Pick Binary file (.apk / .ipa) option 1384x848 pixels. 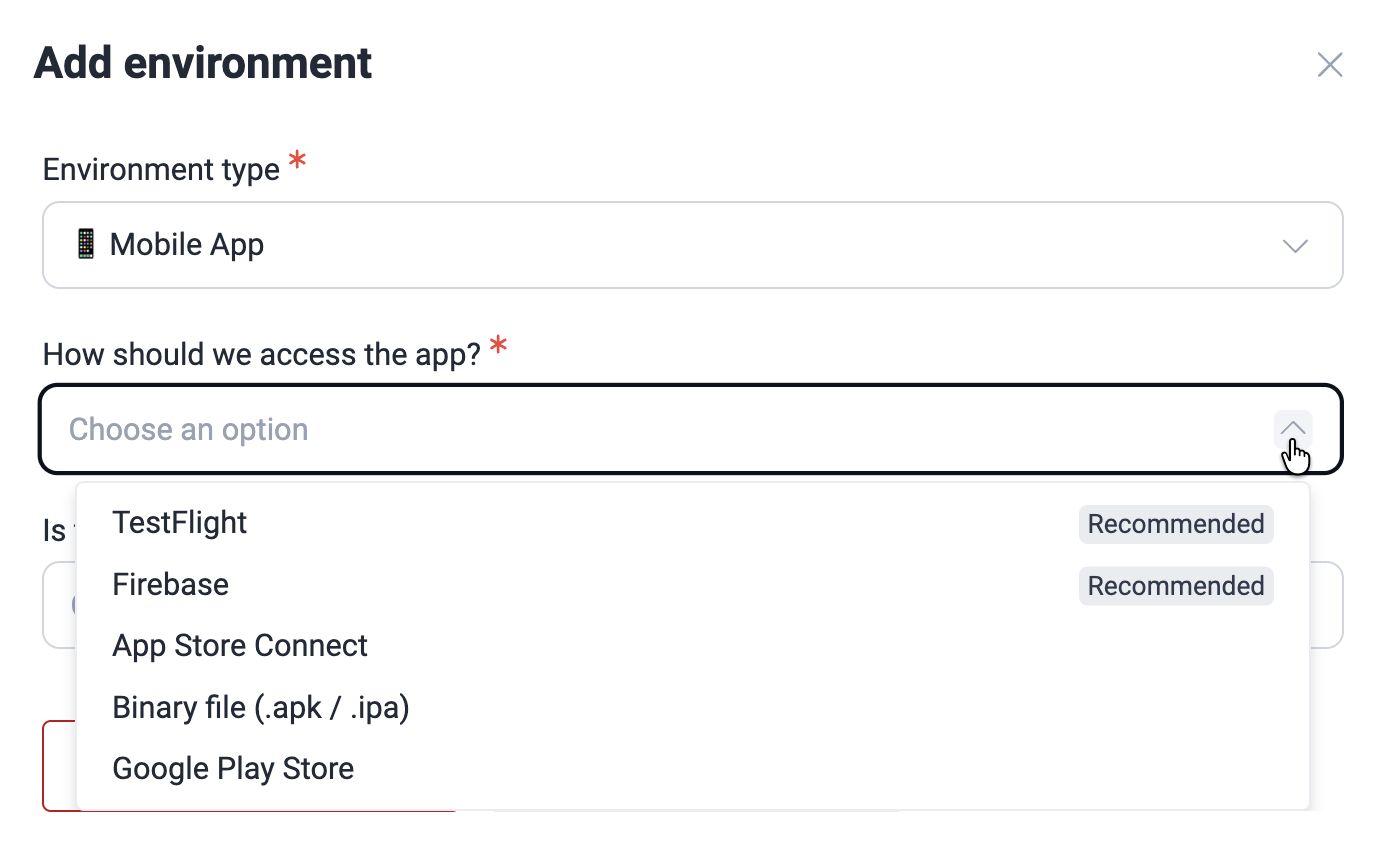click(261, 707)
